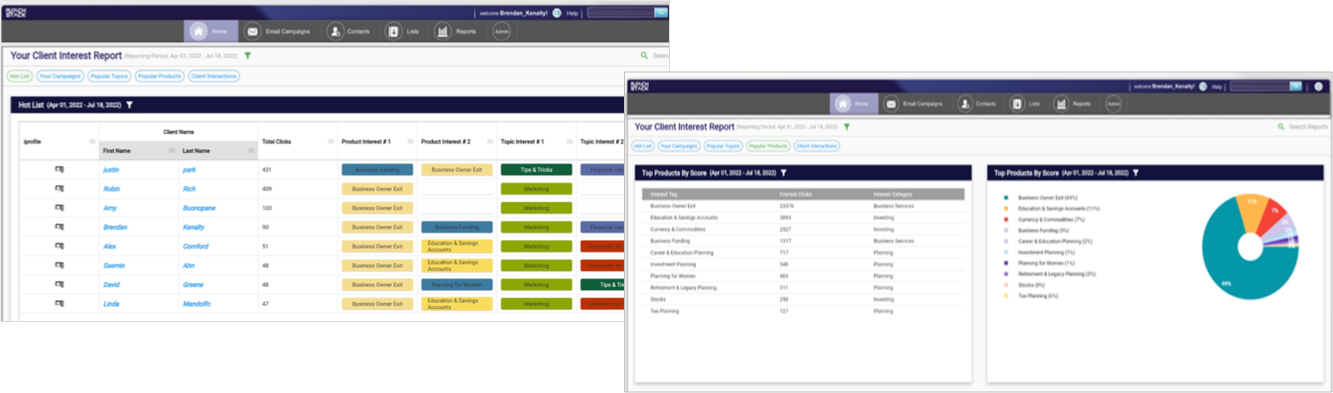The width and height of the screenshot is (1333, 393).
Task: Select Hot List tab in right window
Action: click(x=644, y=146)
